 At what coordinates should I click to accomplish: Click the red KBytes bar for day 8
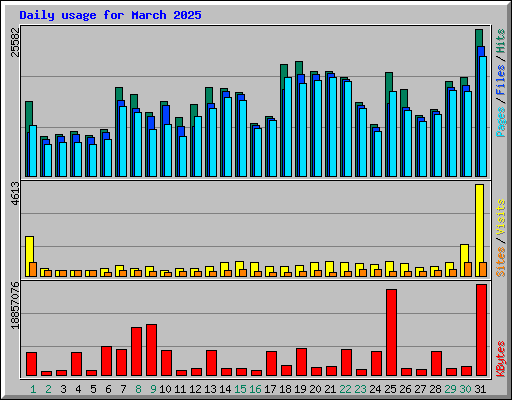[x=137, y=352]
